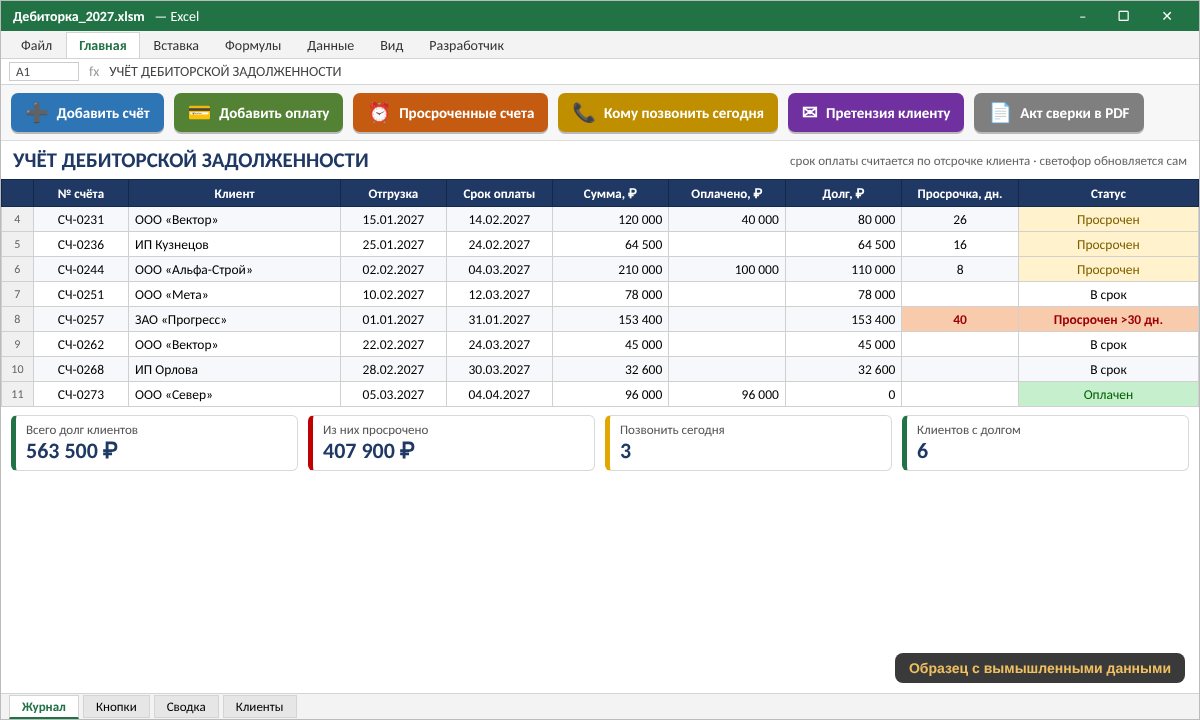Click the card icon on Добавить оплату
Screen dimensions: 1200x720
point(199,113)
